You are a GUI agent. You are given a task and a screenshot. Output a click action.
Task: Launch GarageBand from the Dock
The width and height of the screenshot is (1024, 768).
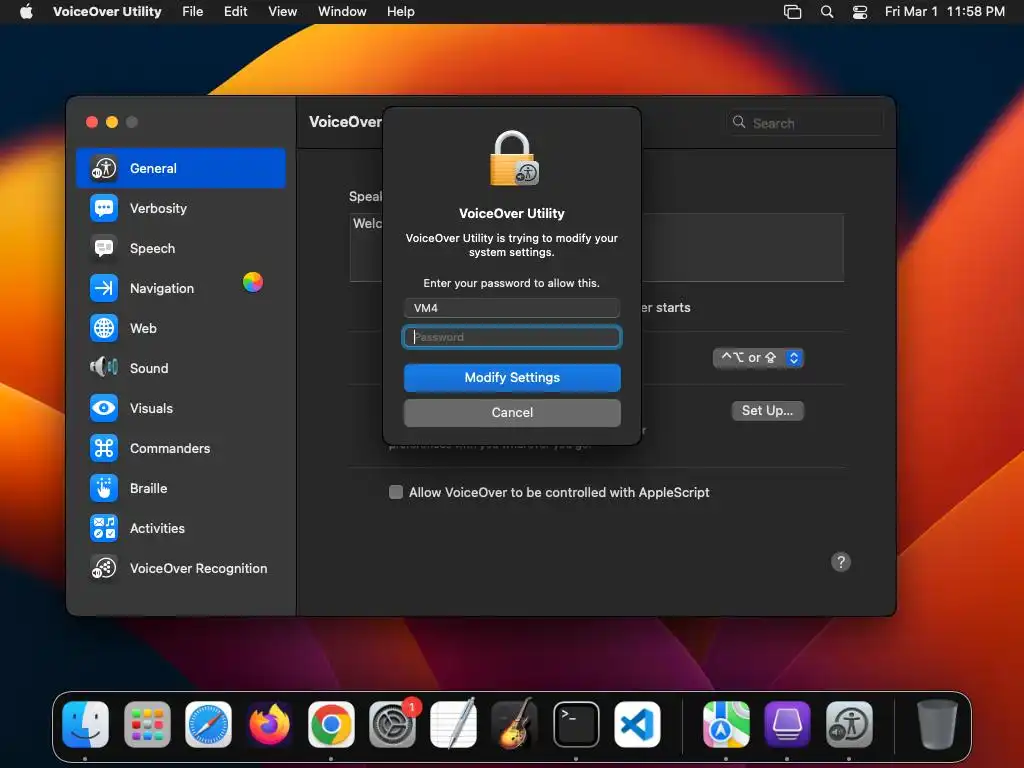coord(515,724)
